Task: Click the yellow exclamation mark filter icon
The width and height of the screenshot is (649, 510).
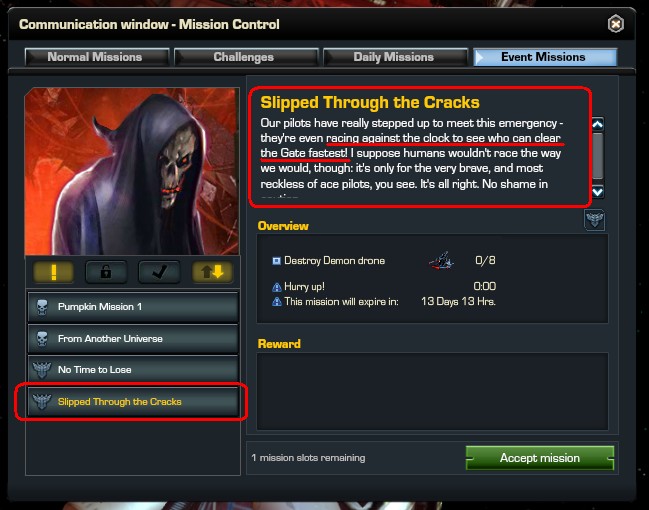Action: pos(53,272)
